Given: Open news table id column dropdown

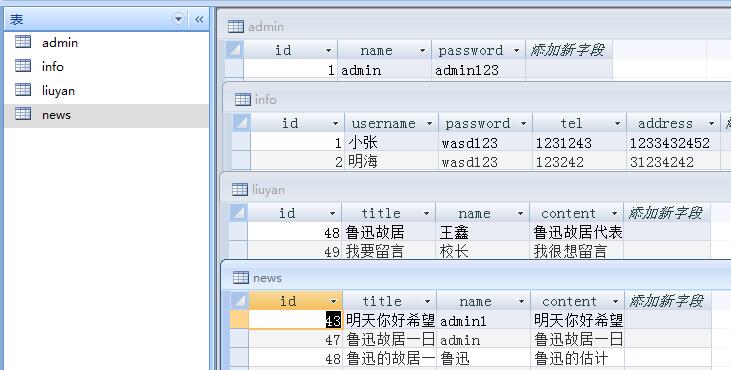Looking at the screenshot, I should click(333, 301).
